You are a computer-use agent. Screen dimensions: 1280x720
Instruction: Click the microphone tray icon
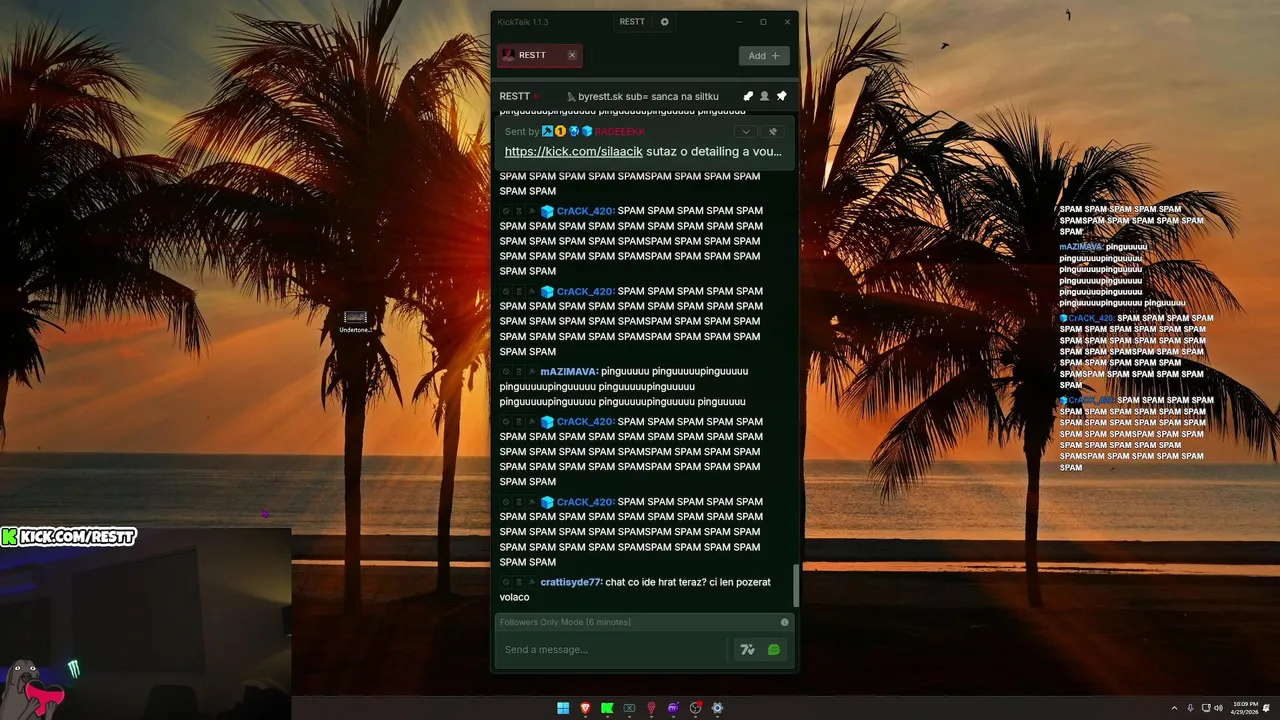point(1190,708)
